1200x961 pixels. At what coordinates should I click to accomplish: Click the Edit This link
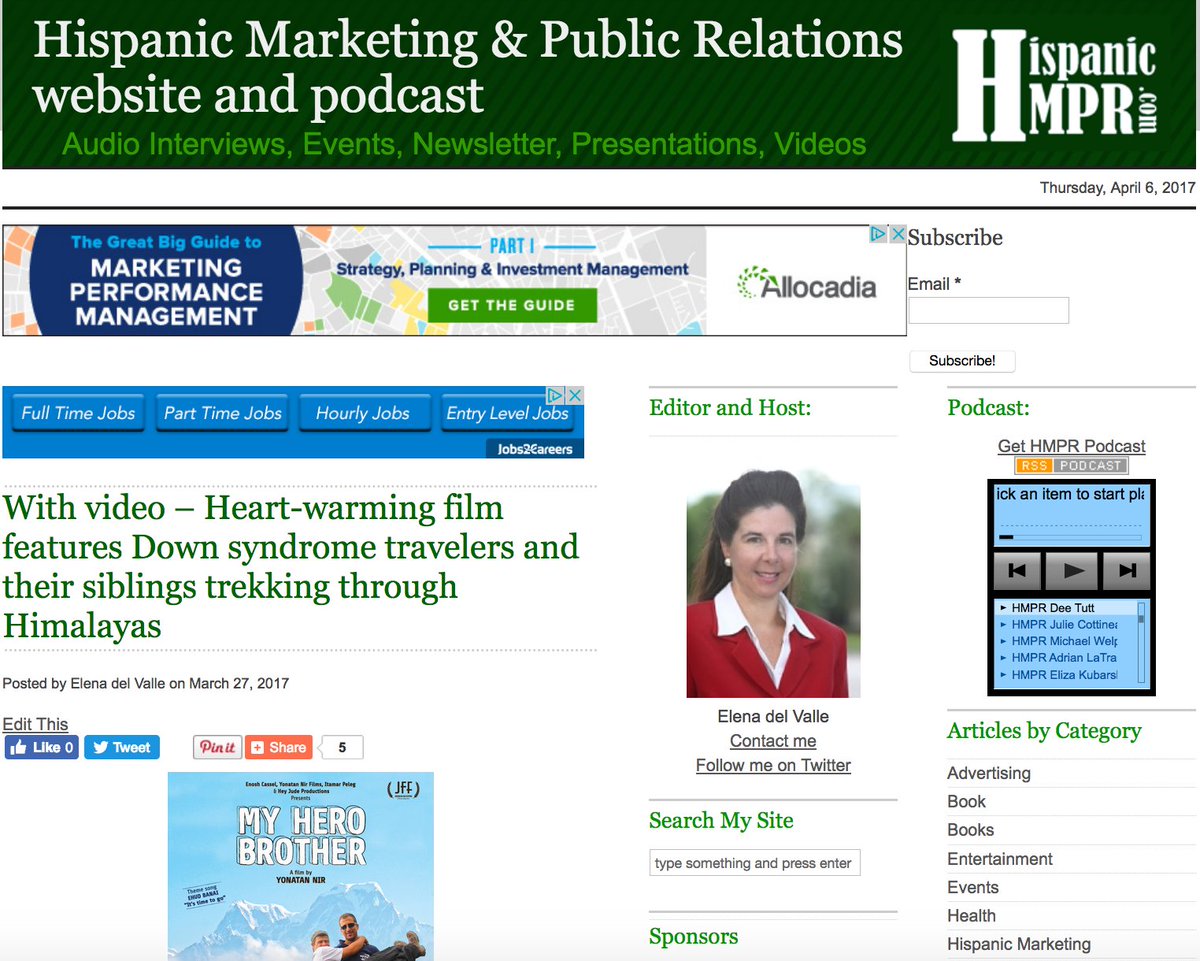(x=35, y=724)
